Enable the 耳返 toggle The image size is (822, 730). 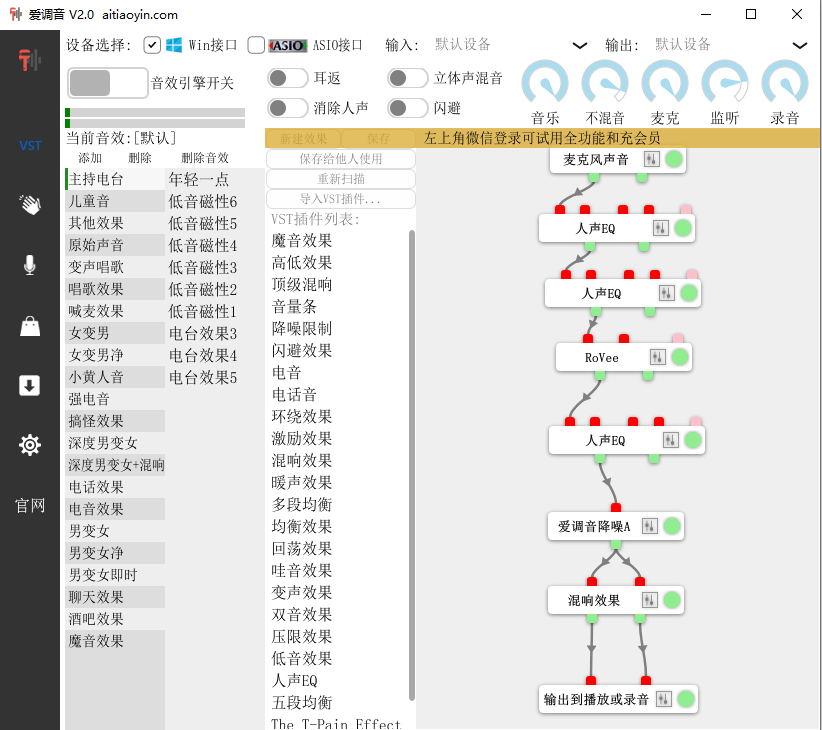287,79
